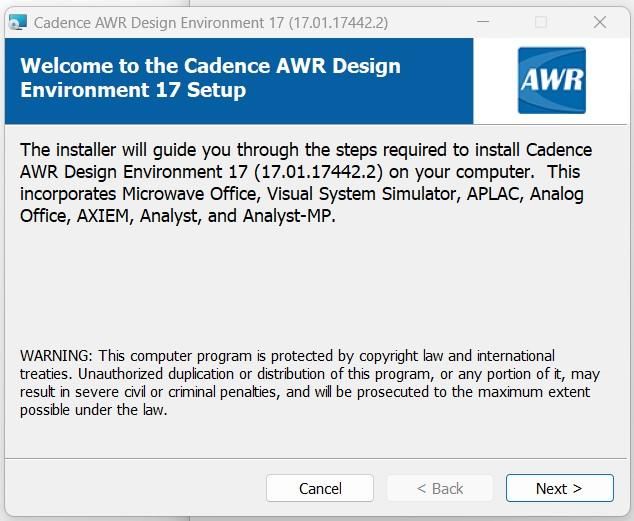Click the installer icon in the title bar
This screenshot has height=521, width=634.
click(18, 22)
